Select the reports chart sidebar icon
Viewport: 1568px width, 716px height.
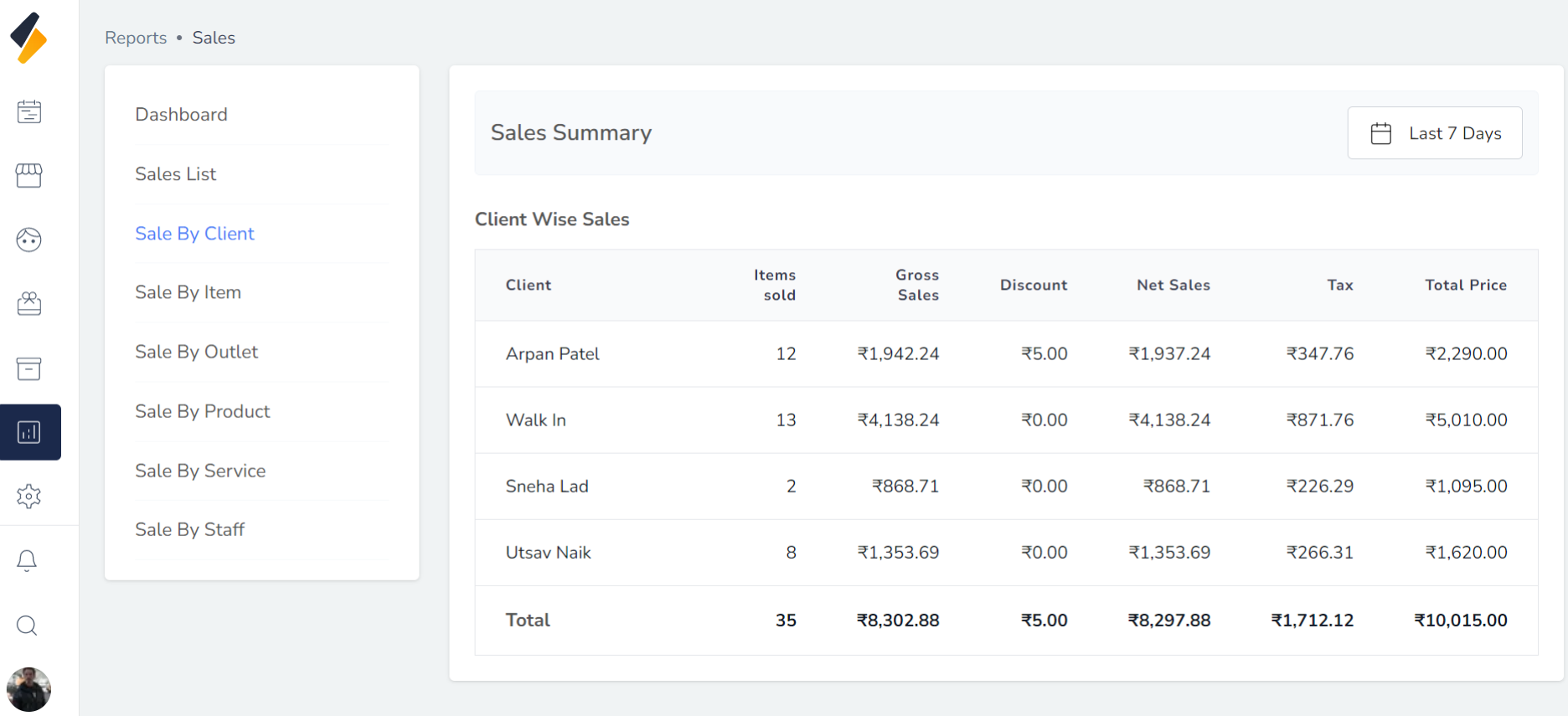pos(29,432)
